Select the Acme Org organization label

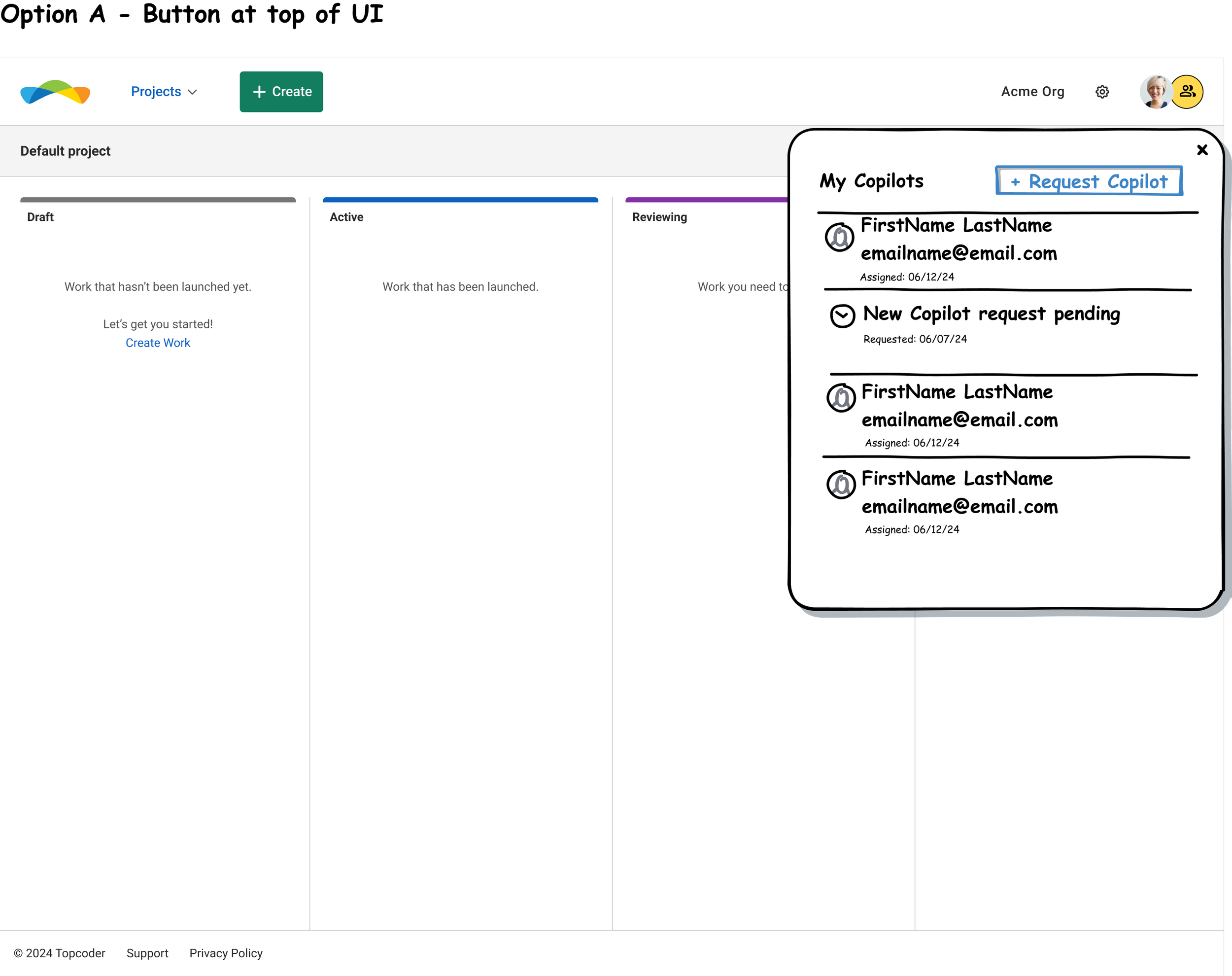[x=1032, y=92]
